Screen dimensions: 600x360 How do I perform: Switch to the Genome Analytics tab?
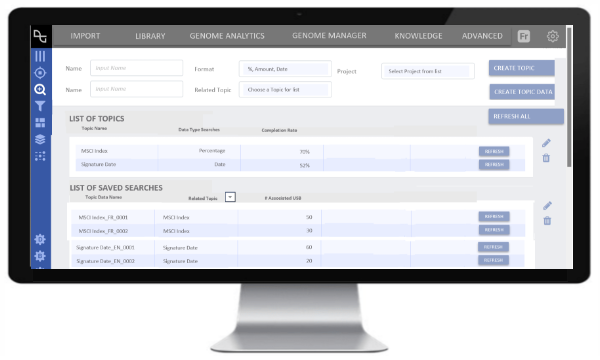[227, 36]
